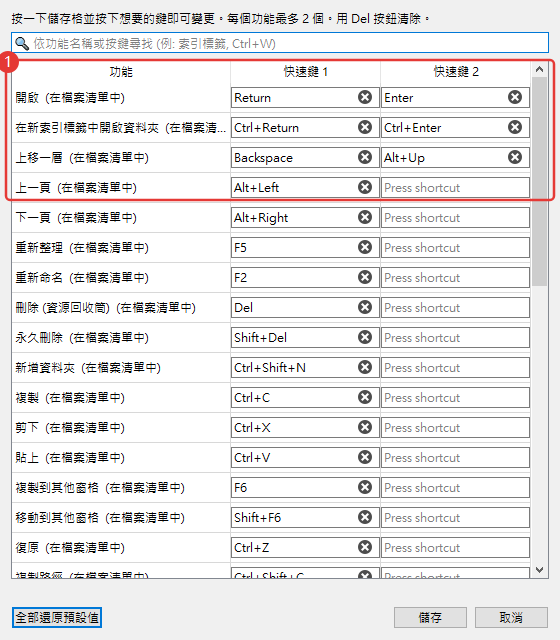The height and width of the screenshot is (640, 560).
Task: Clear the F6 shortcut
Action: click(365, 487)
